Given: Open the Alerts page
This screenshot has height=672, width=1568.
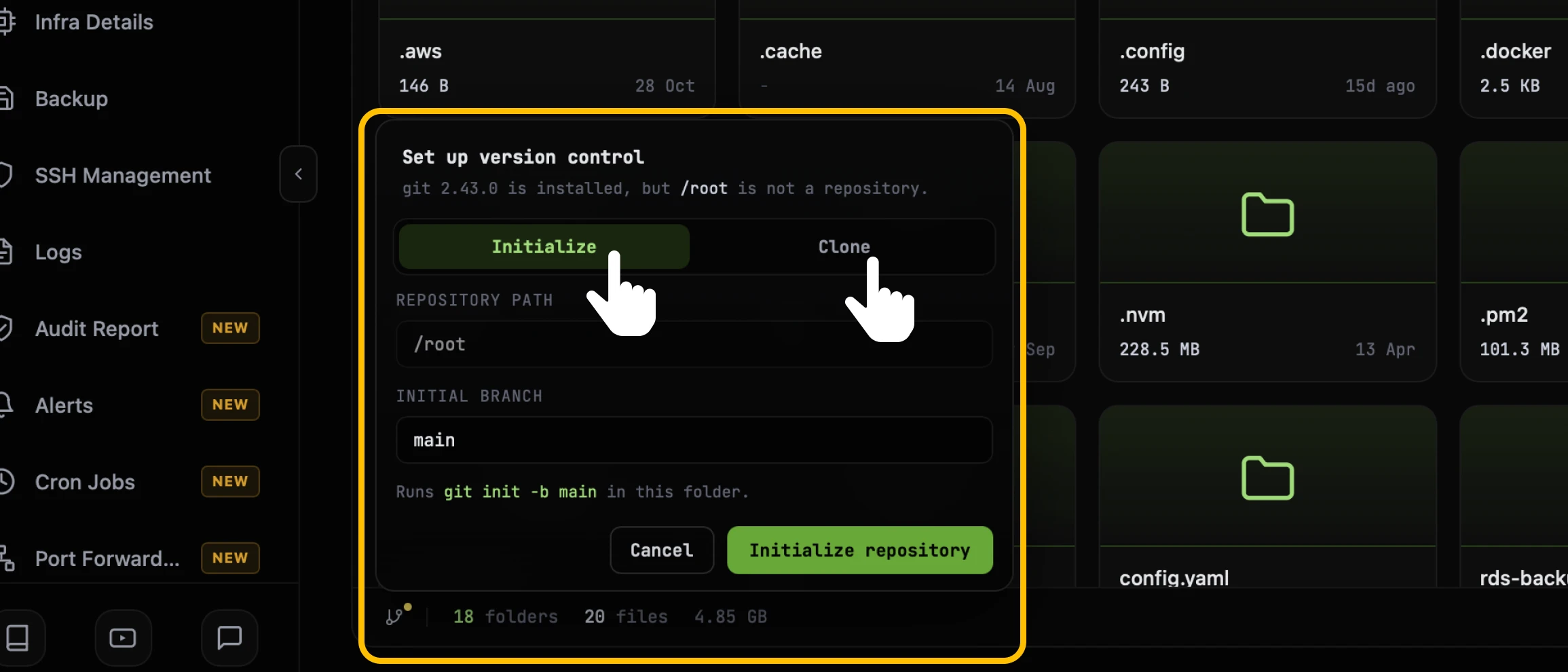Looking at the screenshot, I should (64, 406).
